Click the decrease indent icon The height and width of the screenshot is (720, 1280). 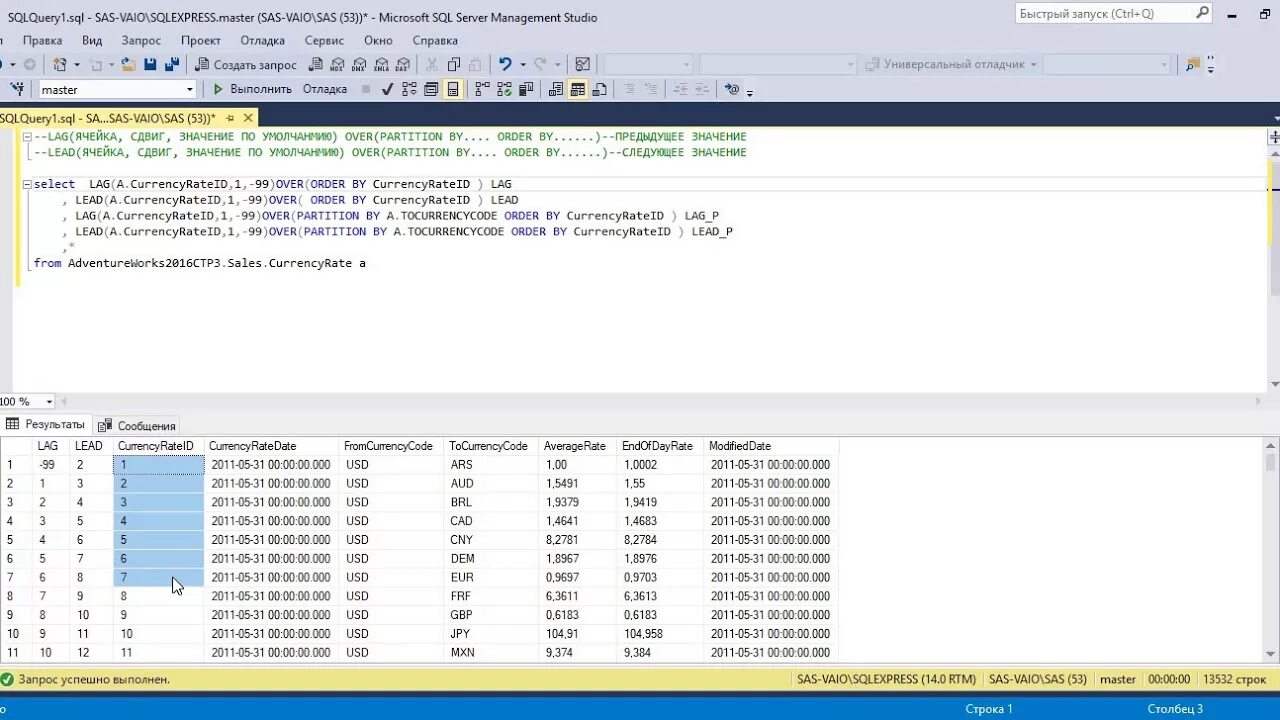682,89
